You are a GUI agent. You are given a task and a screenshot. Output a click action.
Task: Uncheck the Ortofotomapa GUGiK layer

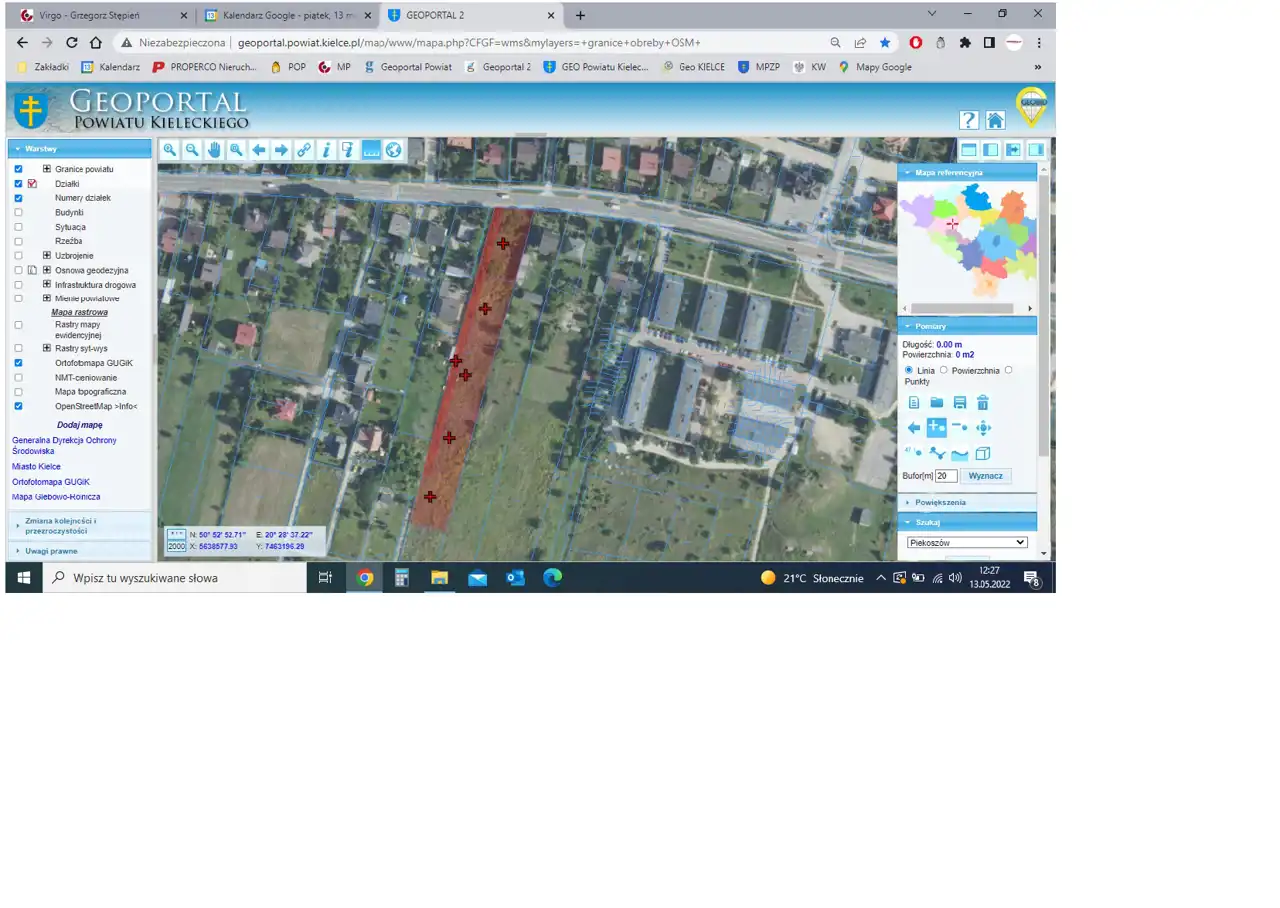tap(18, 363)
